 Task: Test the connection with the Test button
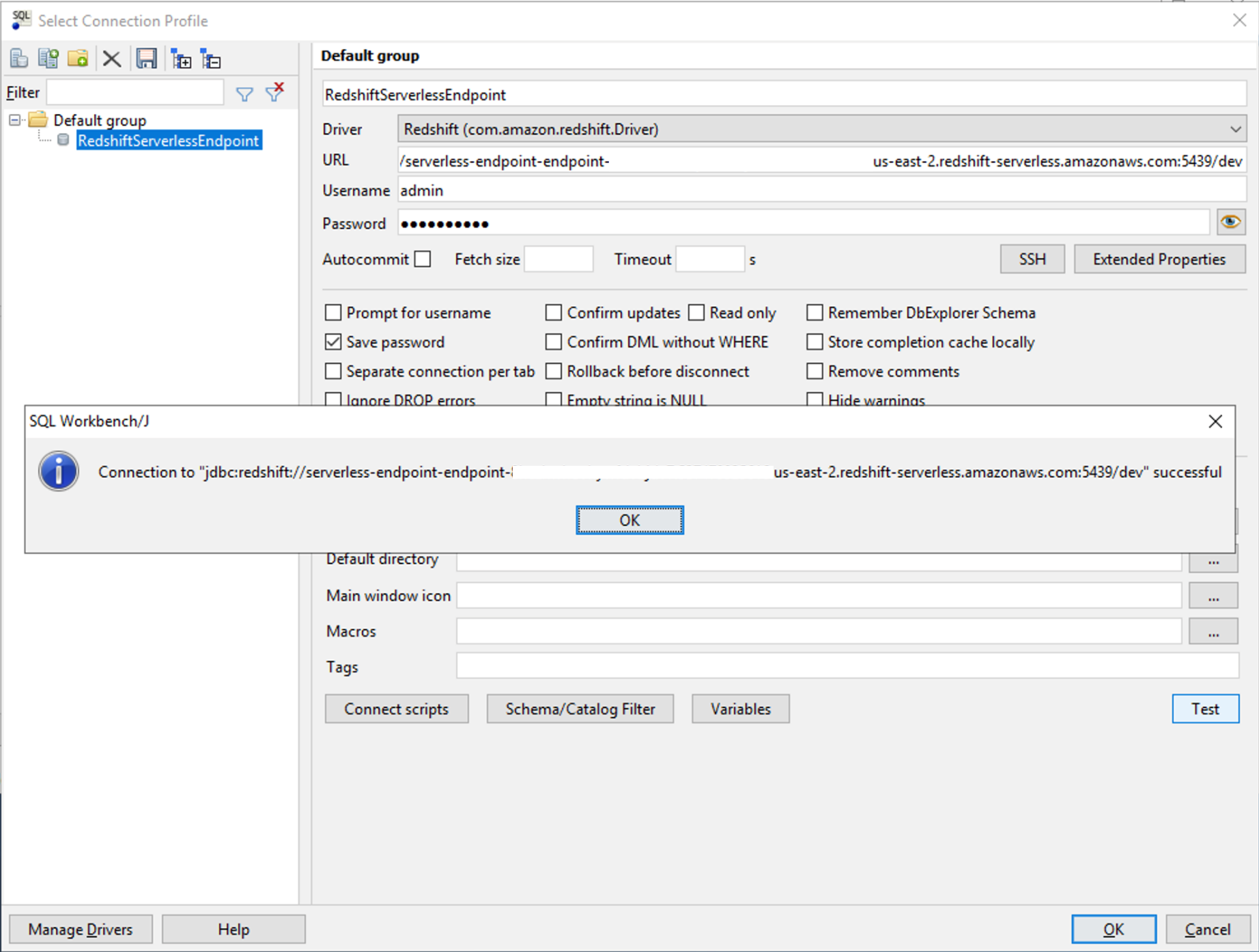[x=1206, y=709]
